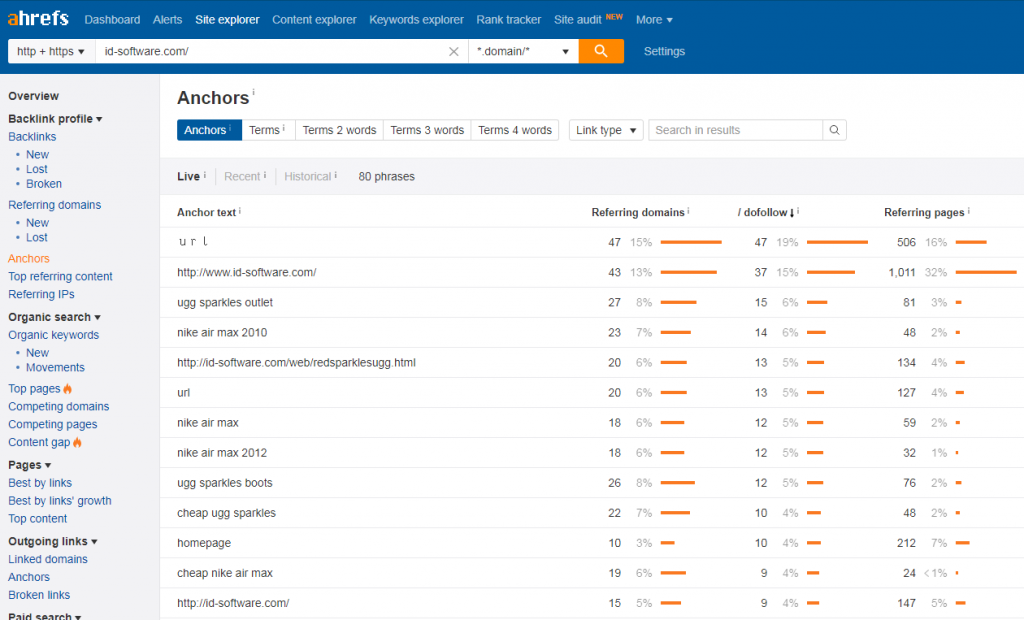Open Top referring content in the sidebar
This screenshot has height=620, width=1024.
click(x=60, y=276)
